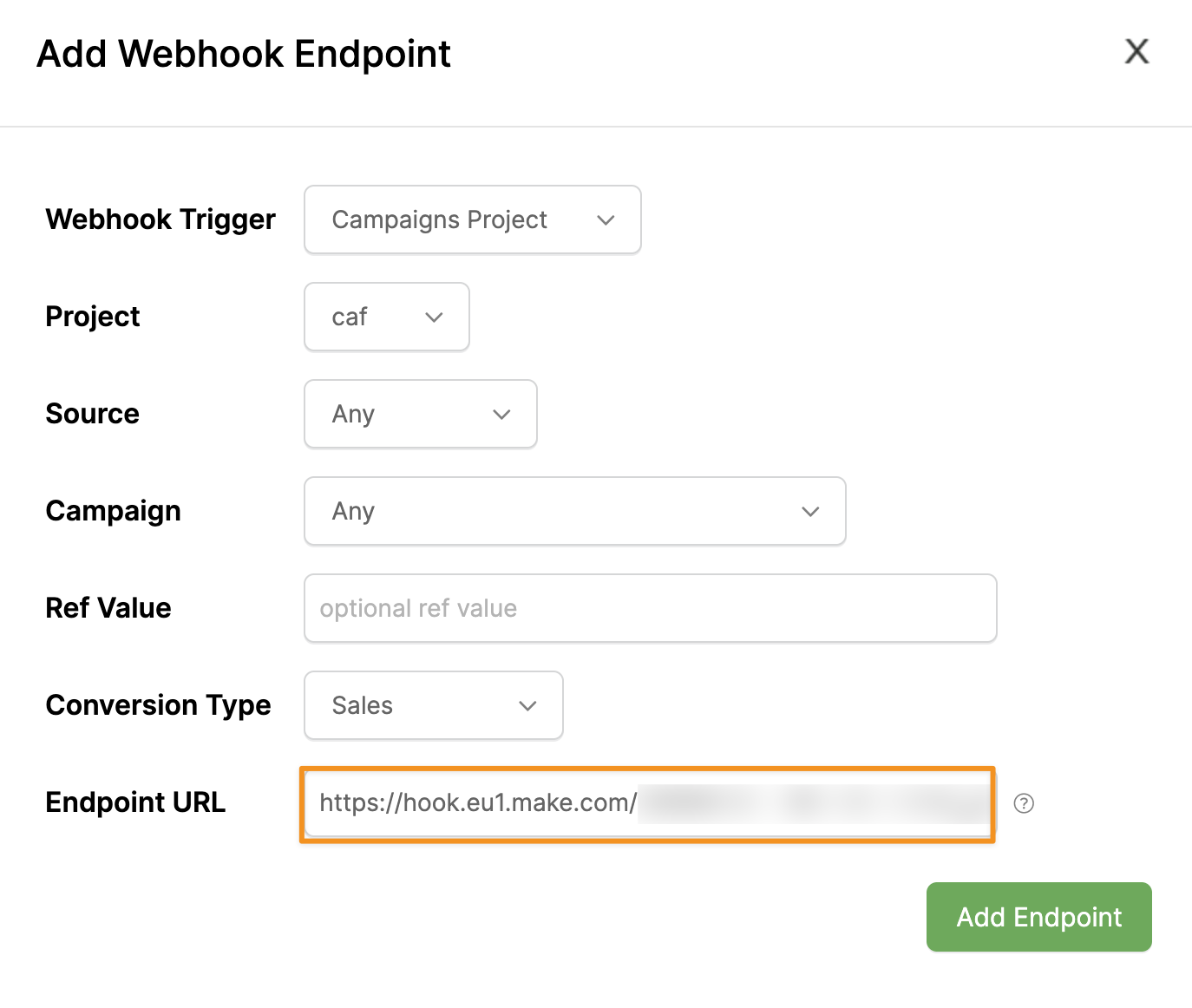This screenshot has width=1192, height=1008.
Task: Click the help icon beside Endpoint URL
Action: click(1024, 803)
